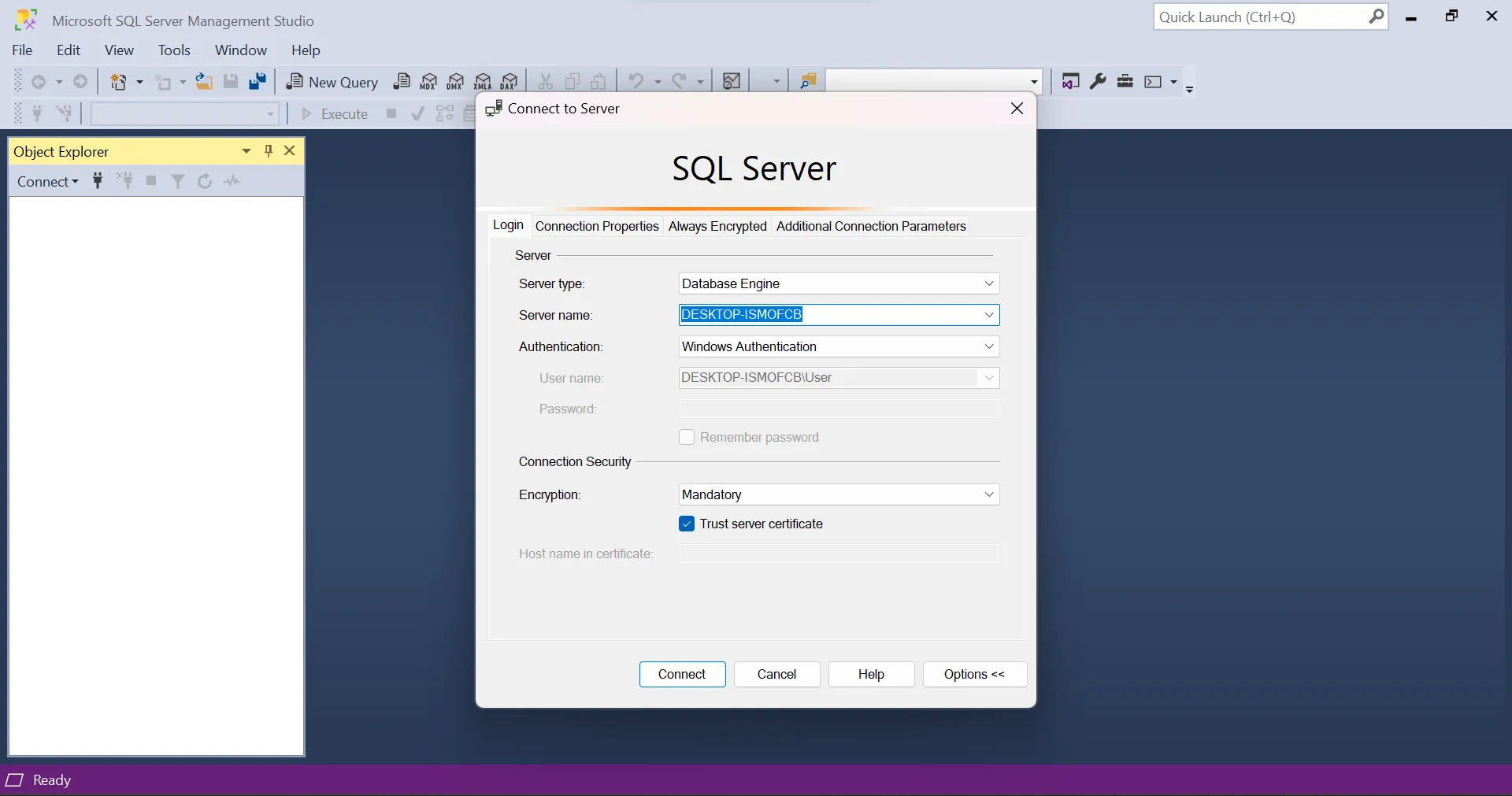
Task: Open the Server type dropdown
Action: (x=839, y=283)
